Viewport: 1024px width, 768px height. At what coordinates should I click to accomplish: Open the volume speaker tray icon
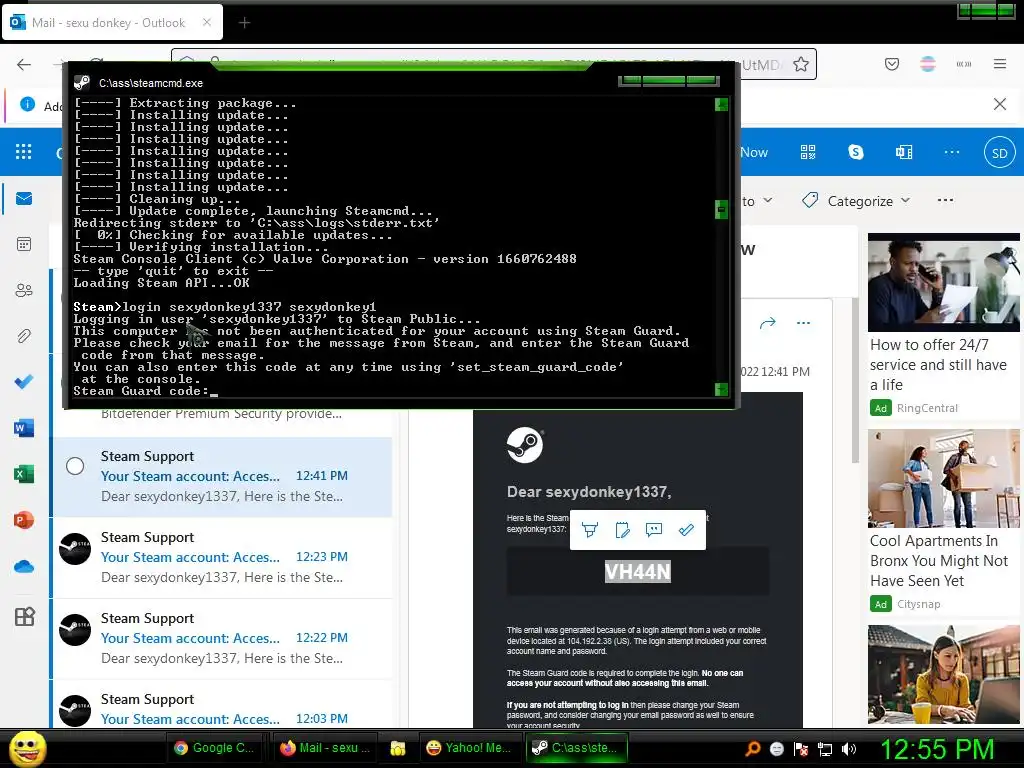pos(849,749)
